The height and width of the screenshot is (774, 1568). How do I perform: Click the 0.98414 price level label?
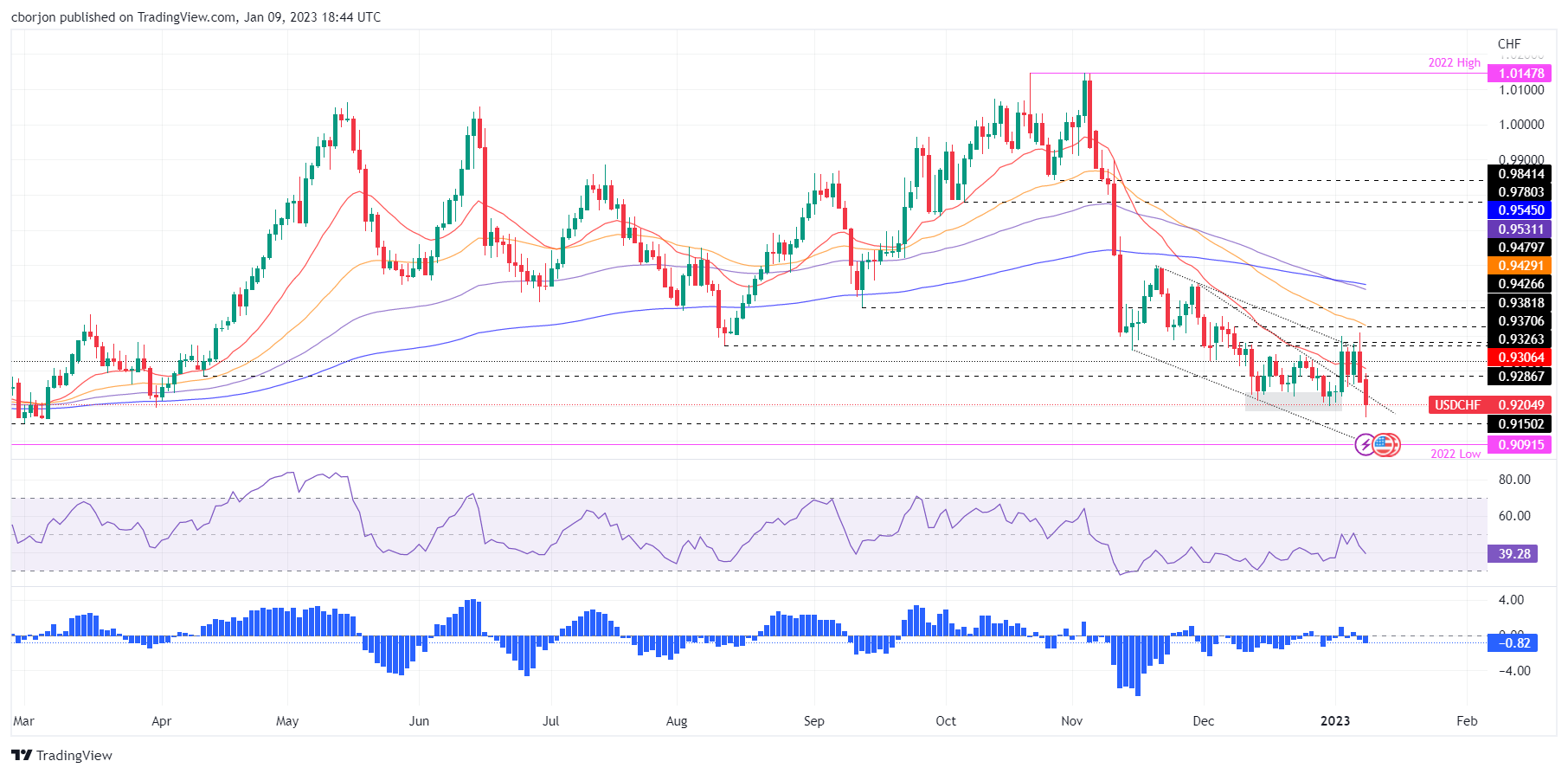pyautogui.click(x=1520, y=174)
